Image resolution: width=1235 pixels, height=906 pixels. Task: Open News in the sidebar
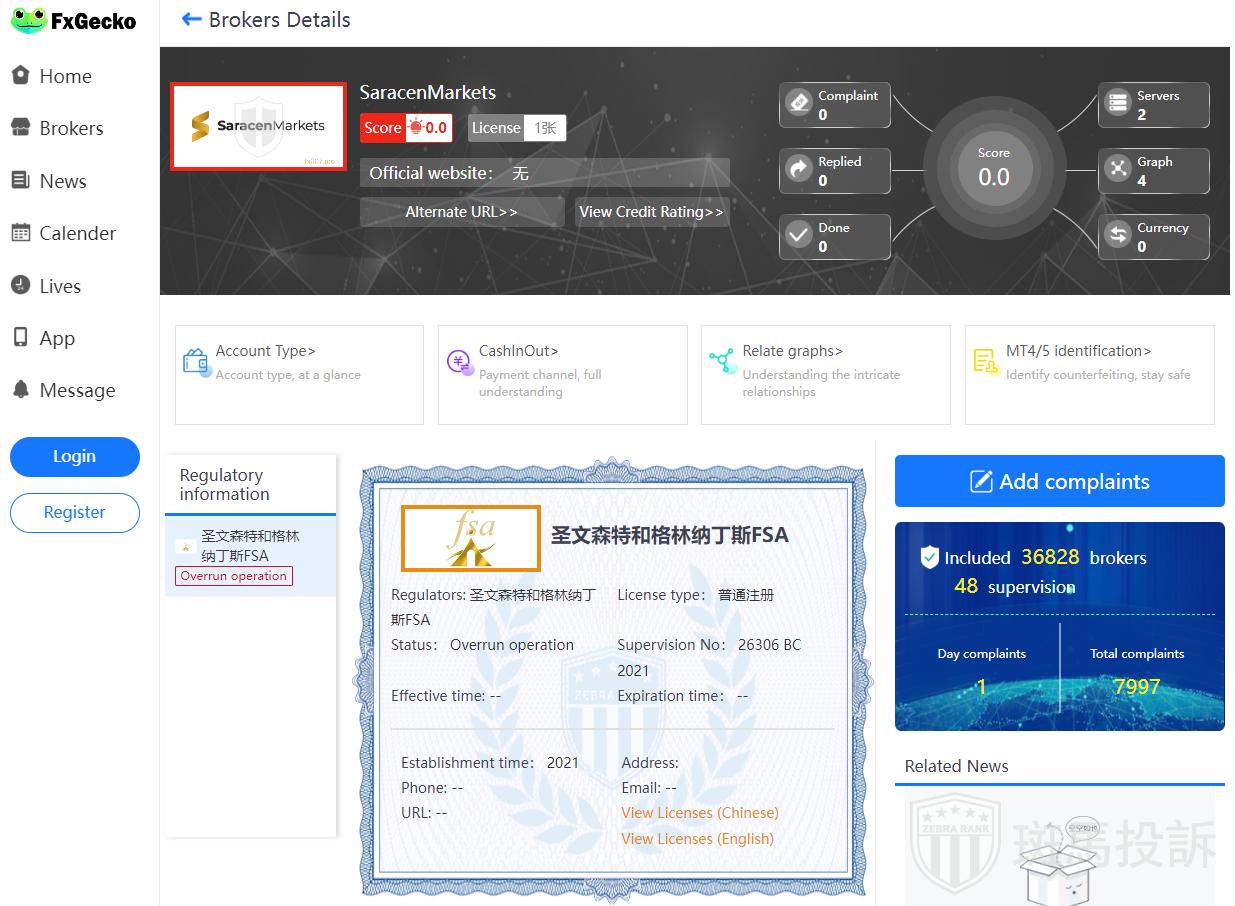(x=62, y=181)
